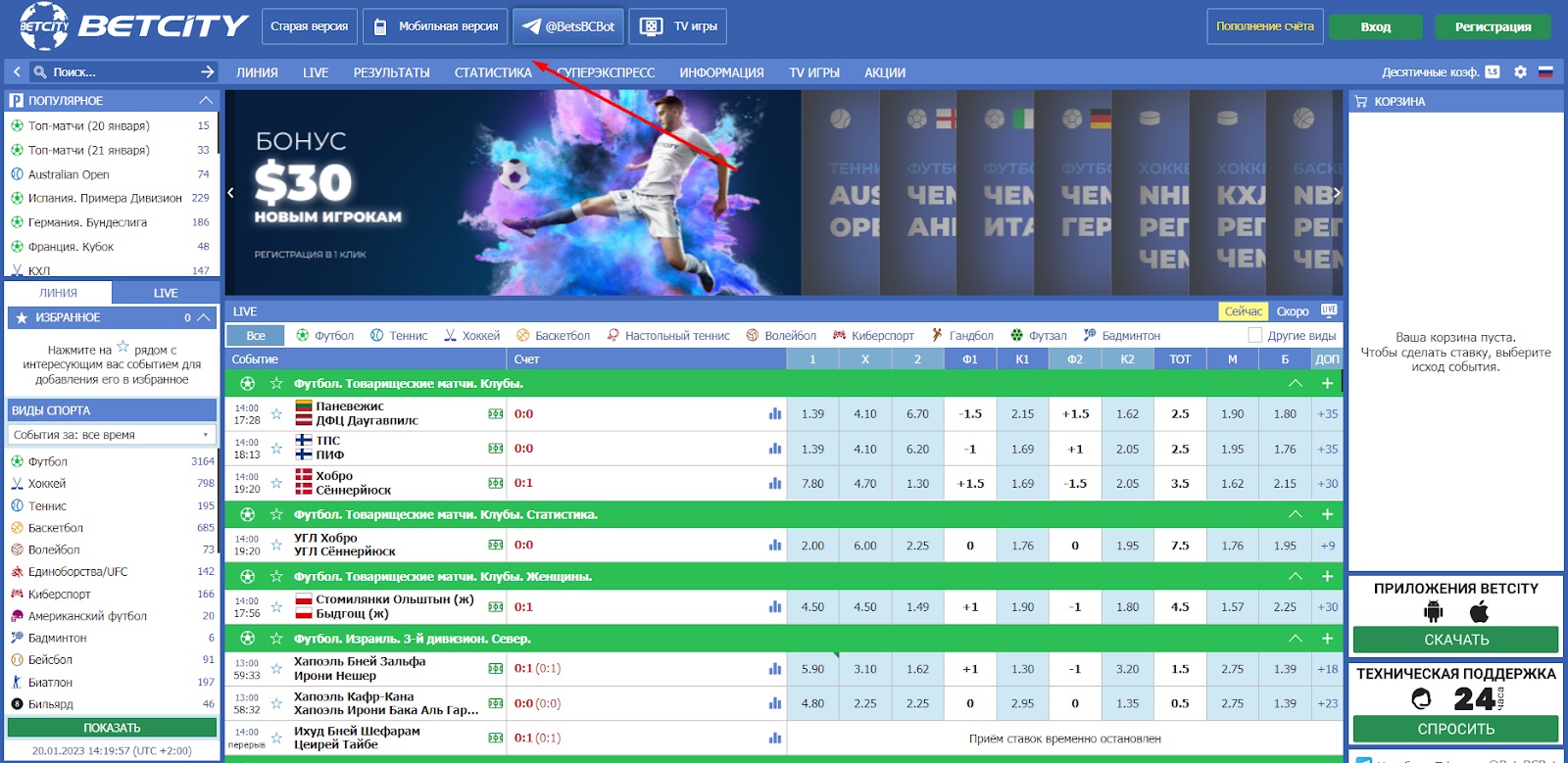1568x763 pixels.
Task: Select Гандбол live filter
Action: click(x=962, y=335)
